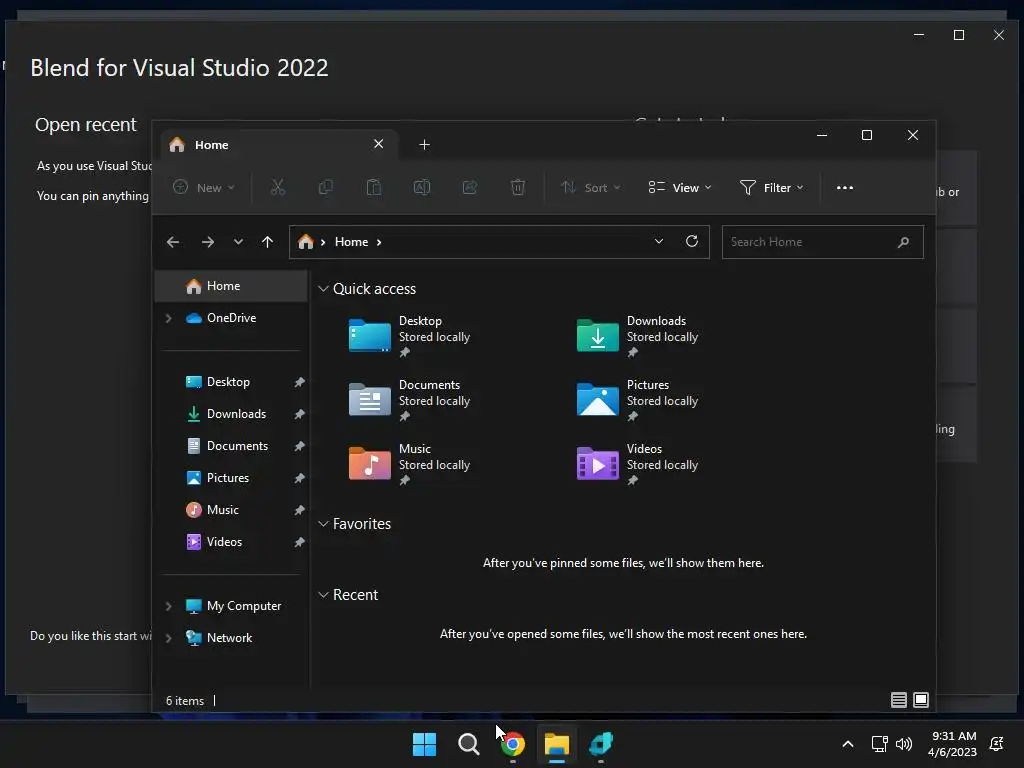
Task: Open taskbar Search
Action: [468, 744]
